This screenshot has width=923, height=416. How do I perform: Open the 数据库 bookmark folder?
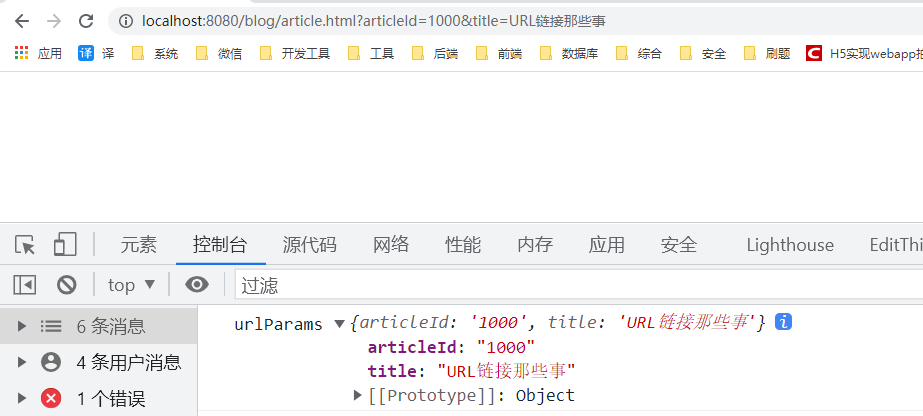click(x=569, y=54)
